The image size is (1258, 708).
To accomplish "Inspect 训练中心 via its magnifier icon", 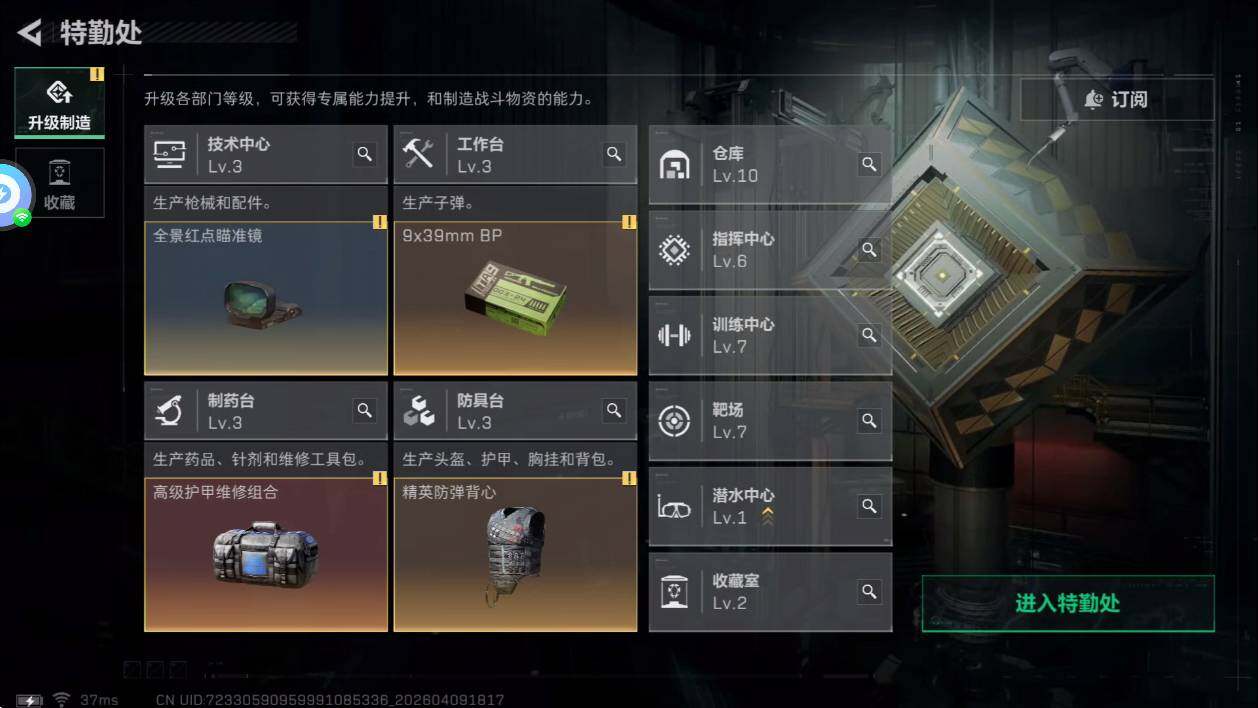I will (x=870, y=335).
